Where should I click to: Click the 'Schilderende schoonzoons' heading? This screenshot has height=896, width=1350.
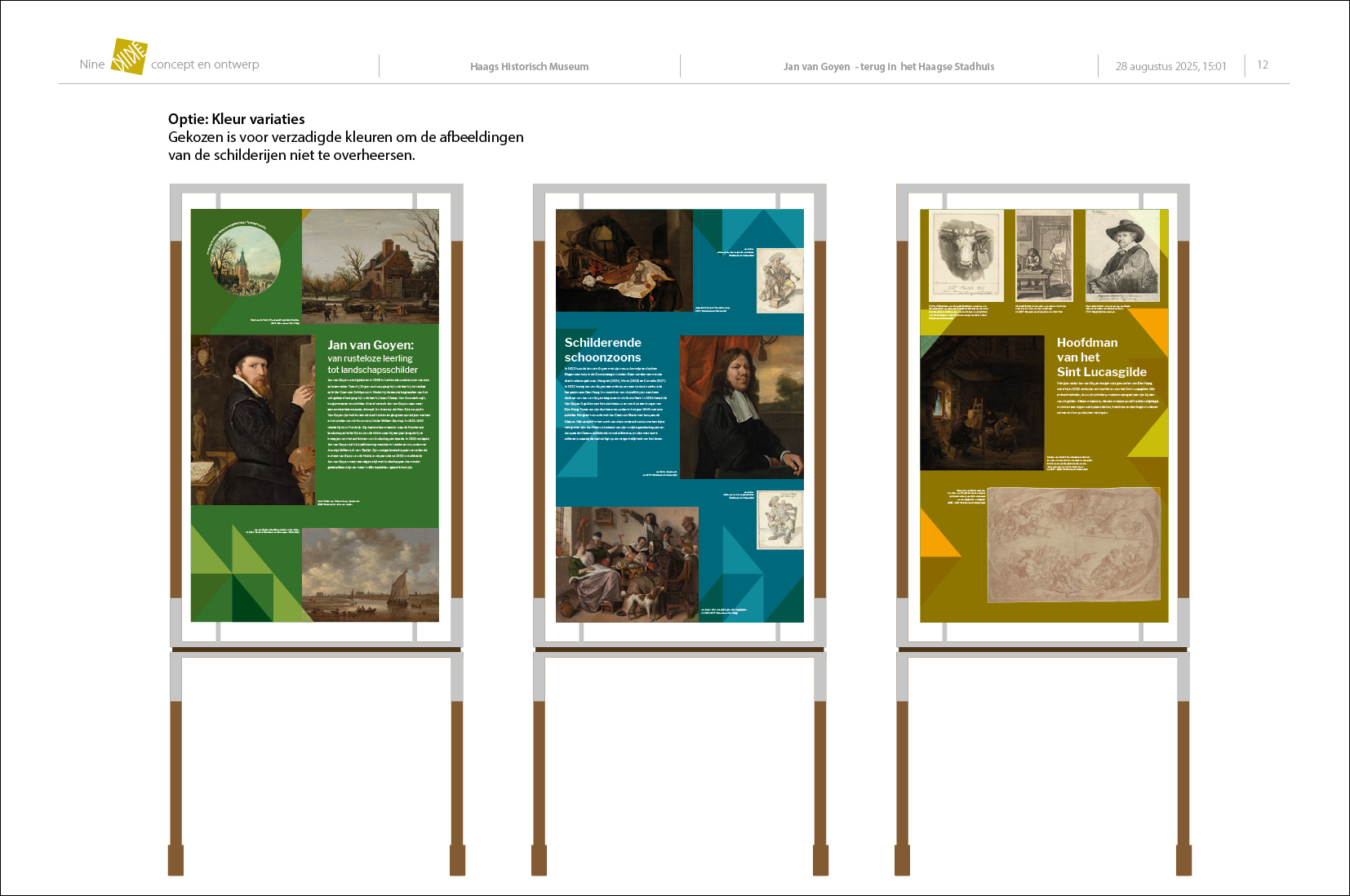pyautogui.click(x=603, y=350)
